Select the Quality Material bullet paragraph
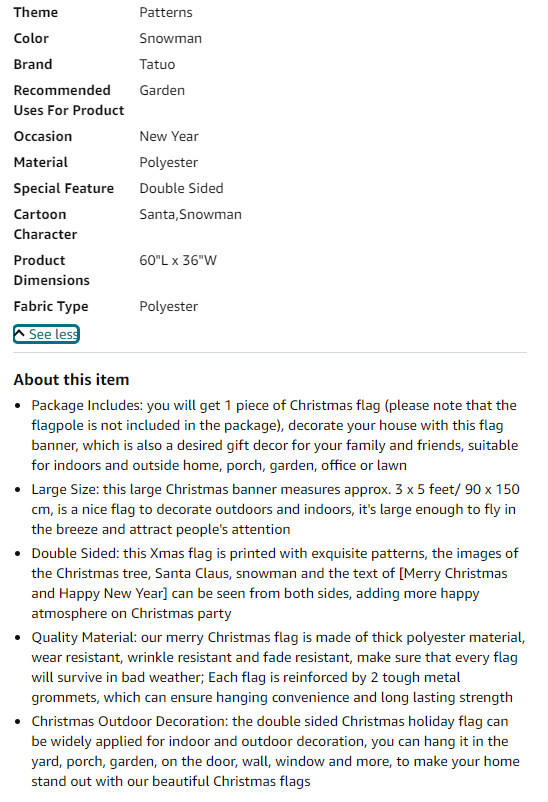This screenshot has width=548, height=802. coord(278,667)
